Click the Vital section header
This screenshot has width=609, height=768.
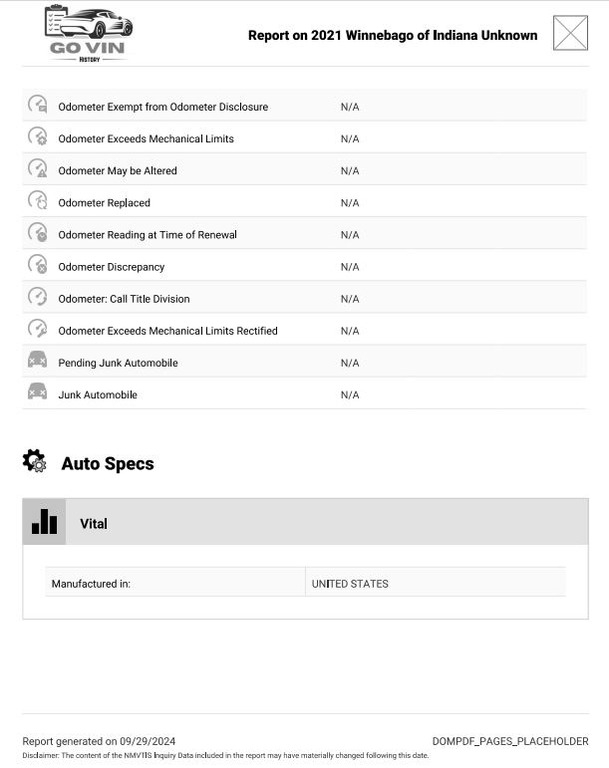[x=305, y=523]
